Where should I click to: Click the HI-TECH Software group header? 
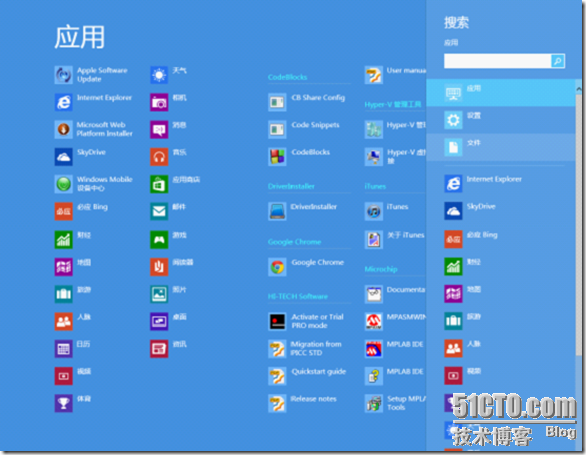click(x=297, y=296)
